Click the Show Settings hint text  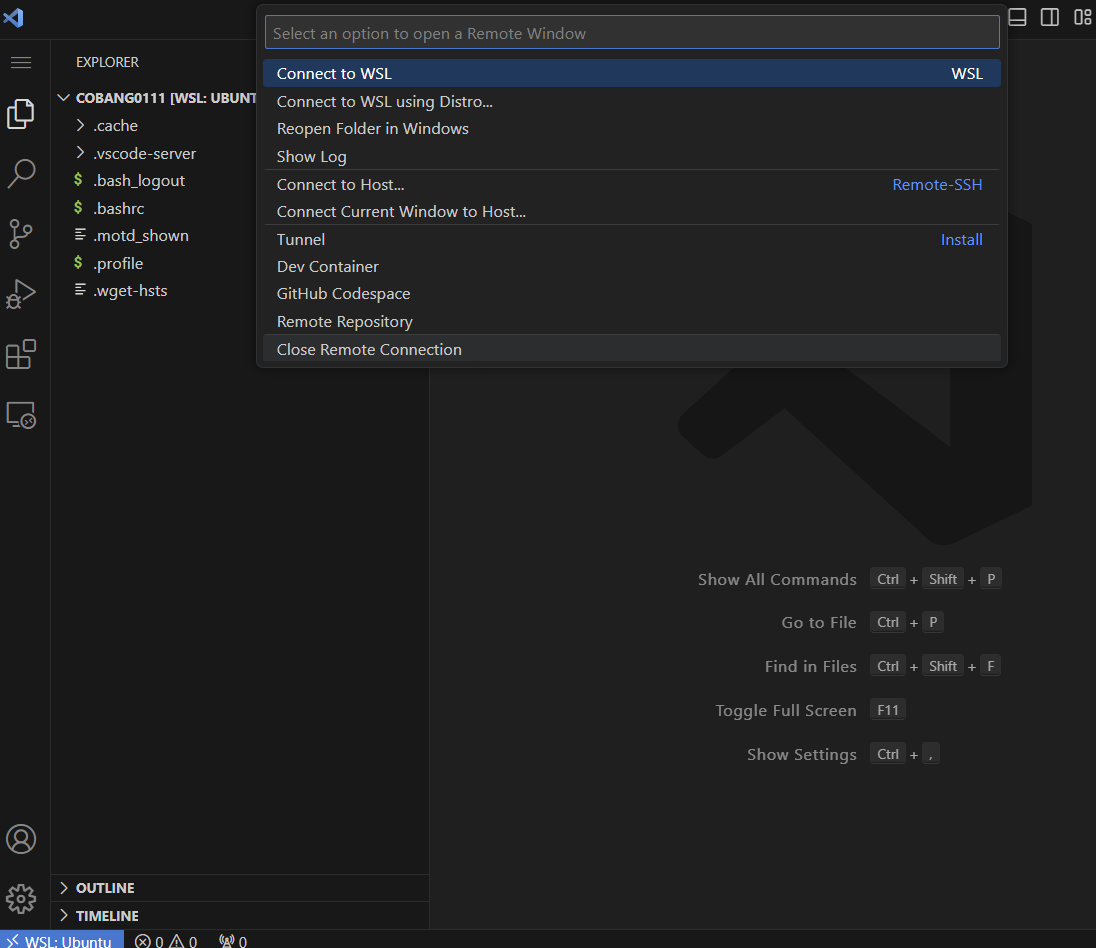pos(802,754)
